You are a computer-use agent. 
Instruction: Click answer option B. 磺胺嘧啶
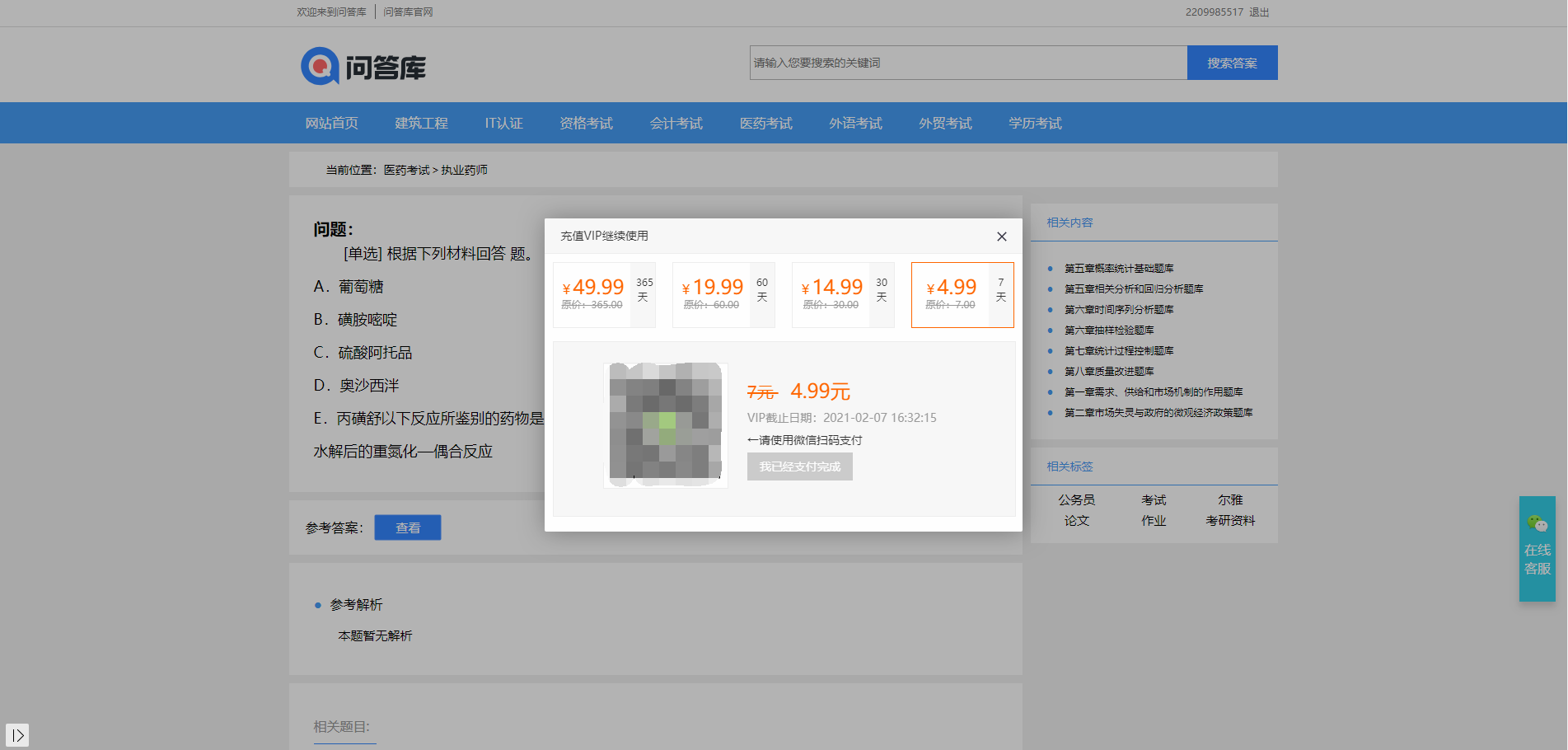[x=355, y=320]
